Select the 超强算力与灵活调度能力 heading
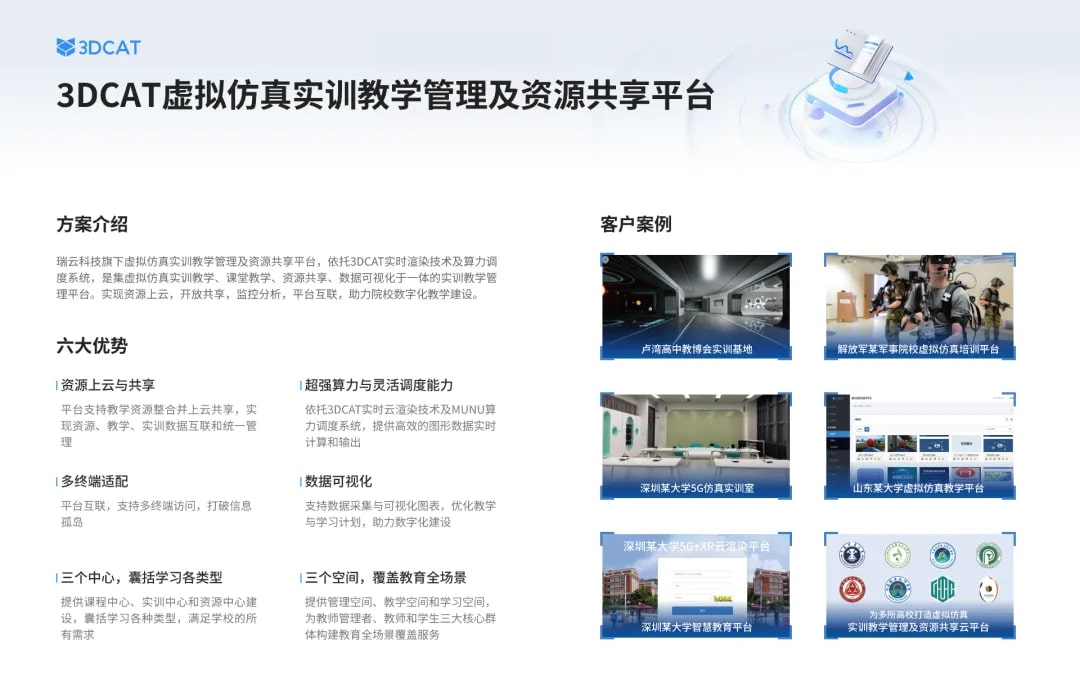 pyautogui.click(x=379, y=385)
